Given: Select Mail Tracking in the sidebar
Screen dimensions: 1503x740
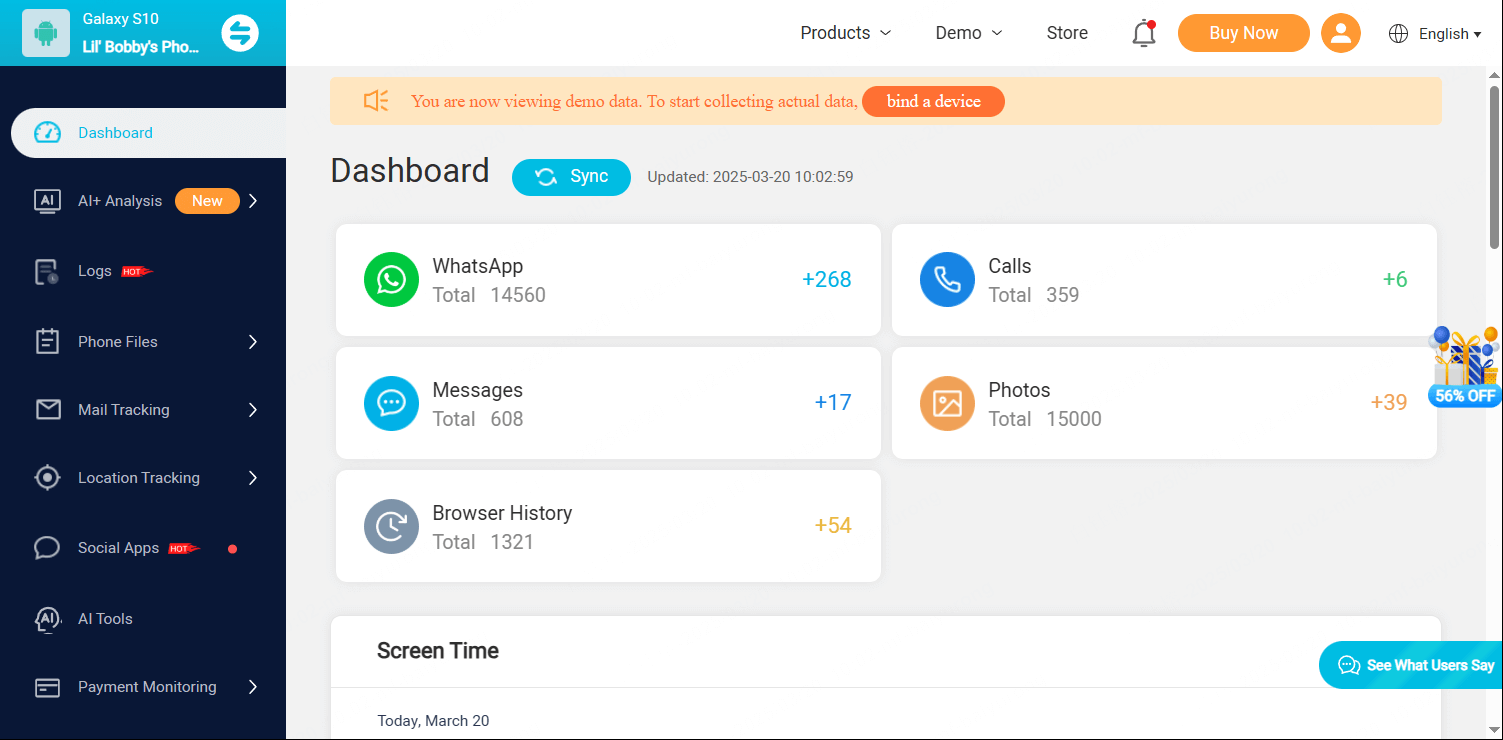Looking at the screenshot, I should pyautogui.click(x=124, y=410).
